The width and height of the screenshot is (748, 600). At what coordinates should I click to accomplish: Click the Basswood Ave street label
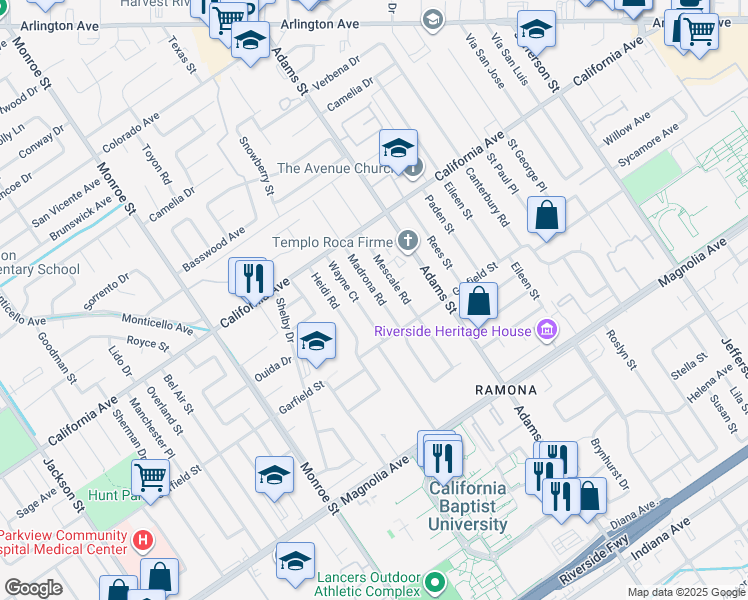214,249
